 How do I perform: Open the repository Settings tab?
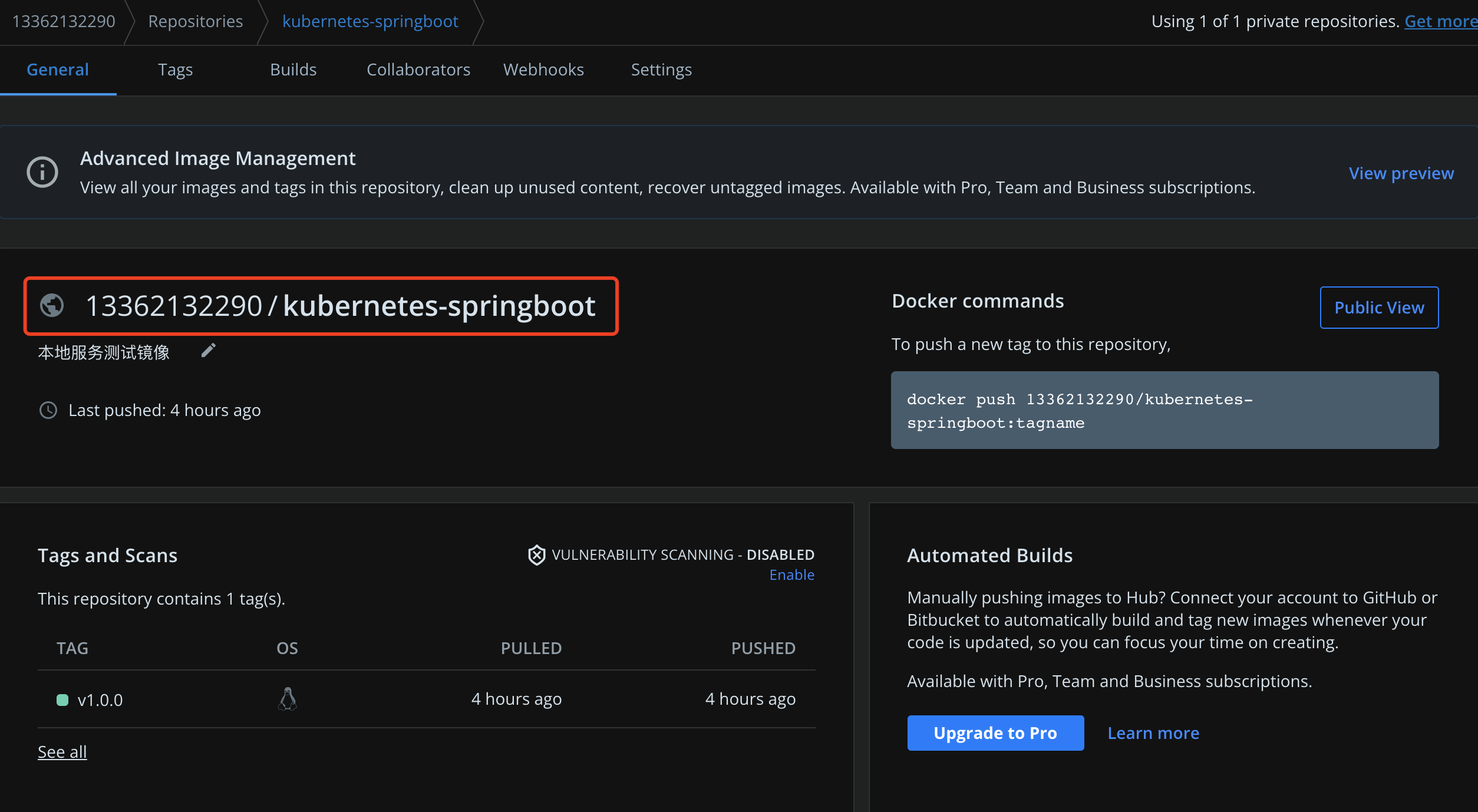661,70
